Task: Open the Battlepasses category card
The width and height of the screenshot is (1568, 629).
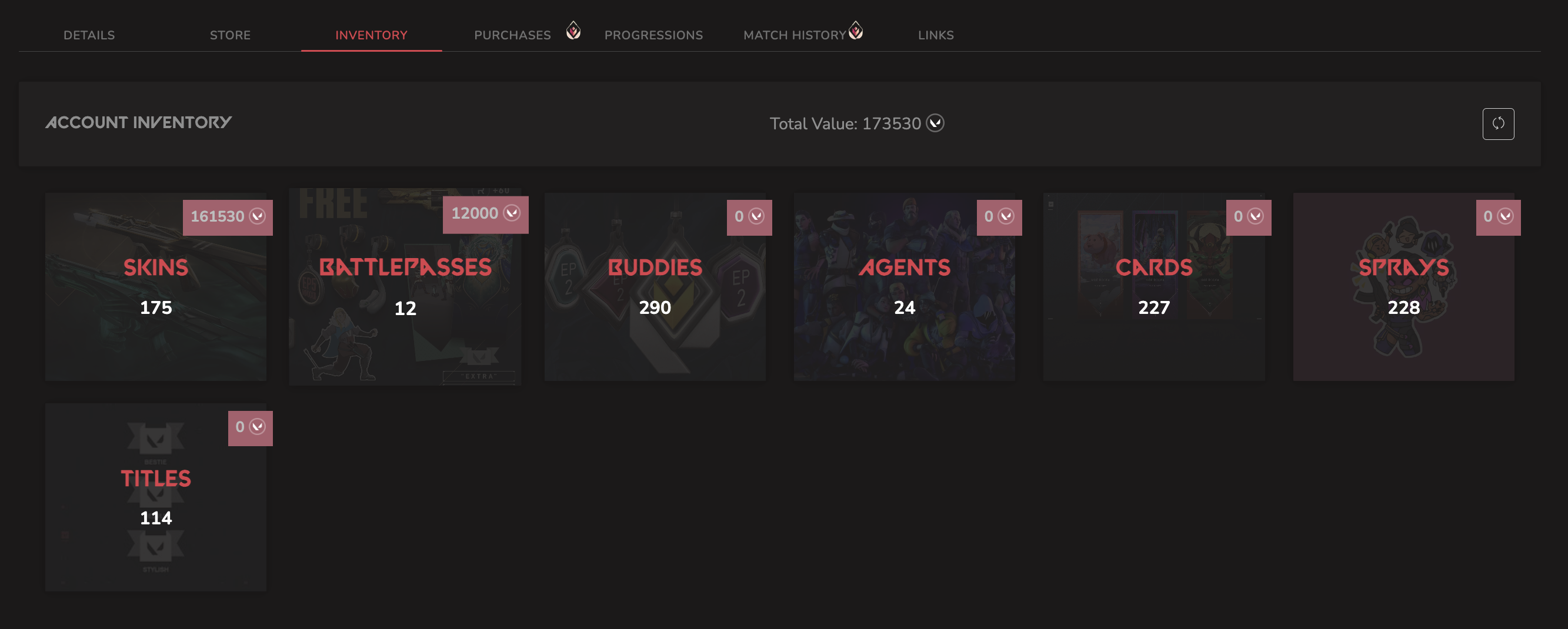Action: coord(405,287)
